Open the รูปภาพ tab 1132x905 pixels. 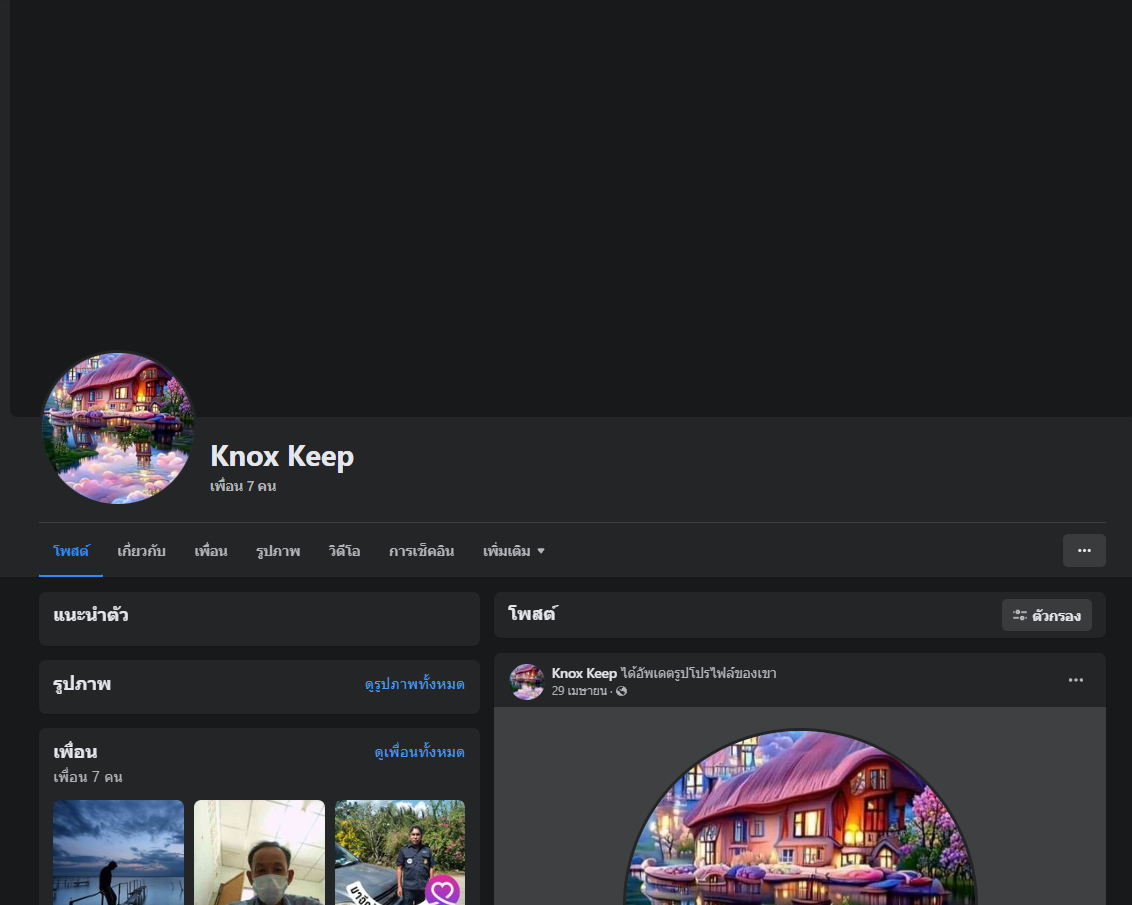[278, 551]
